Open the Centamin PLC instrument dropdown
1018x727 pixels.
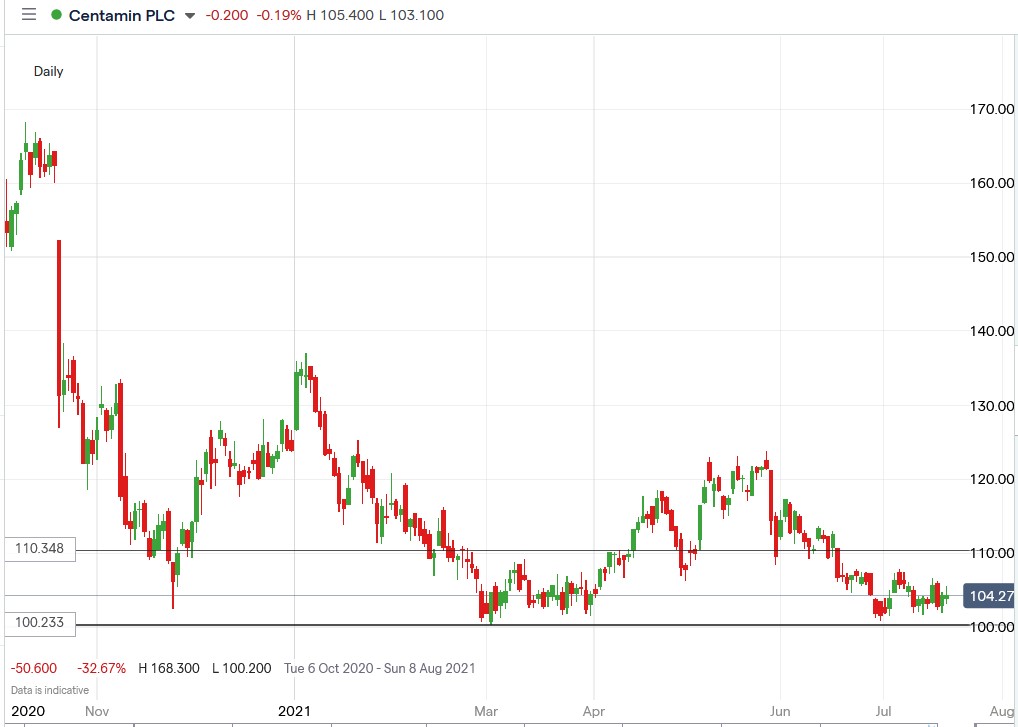187,15
